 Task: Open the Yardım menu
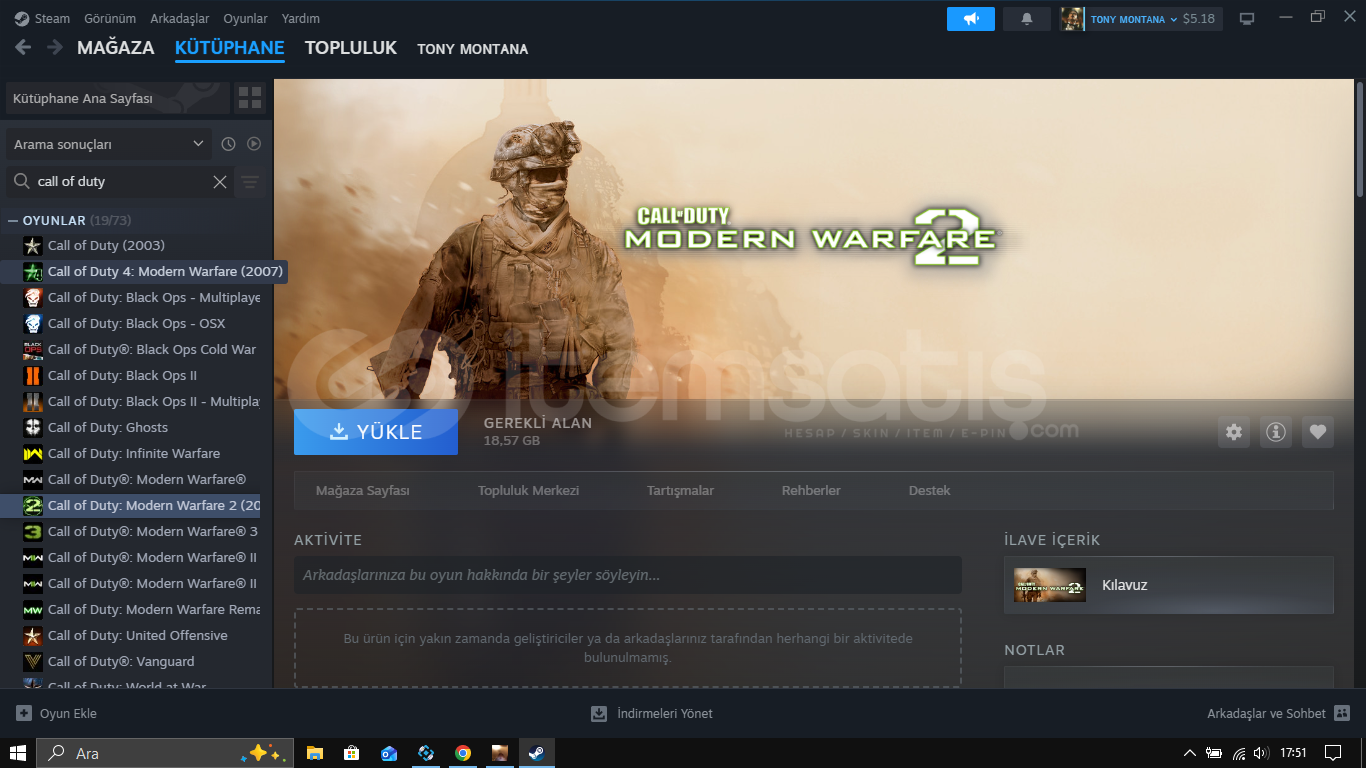(301, 18)
